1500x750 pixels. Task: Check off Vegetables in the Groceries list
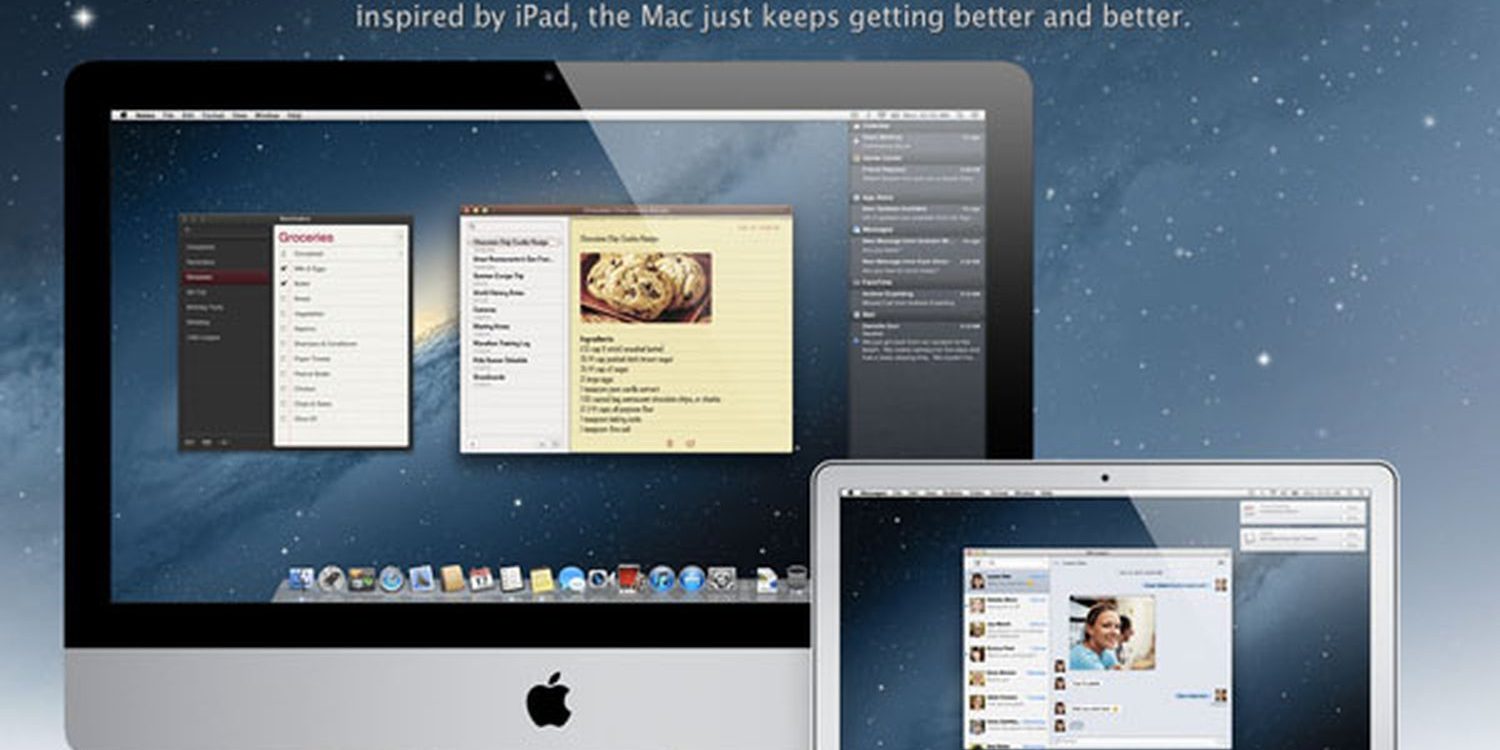[283, 314]
